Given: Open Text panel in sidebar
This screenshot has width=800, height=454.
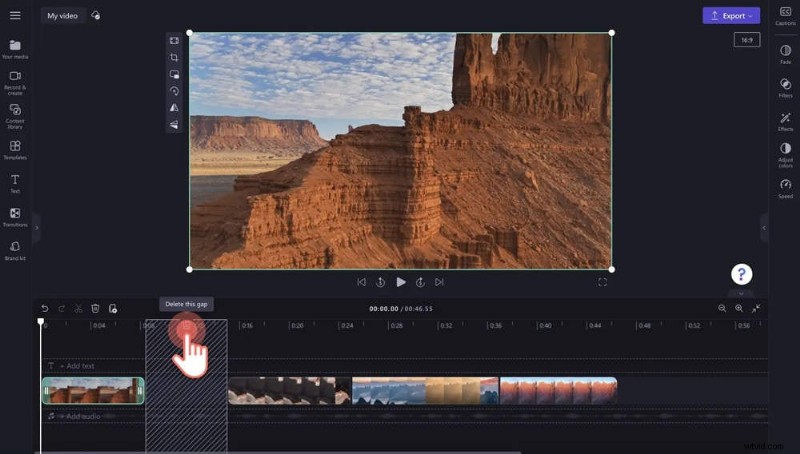Looking at the screenshot, I should [15, 184].
